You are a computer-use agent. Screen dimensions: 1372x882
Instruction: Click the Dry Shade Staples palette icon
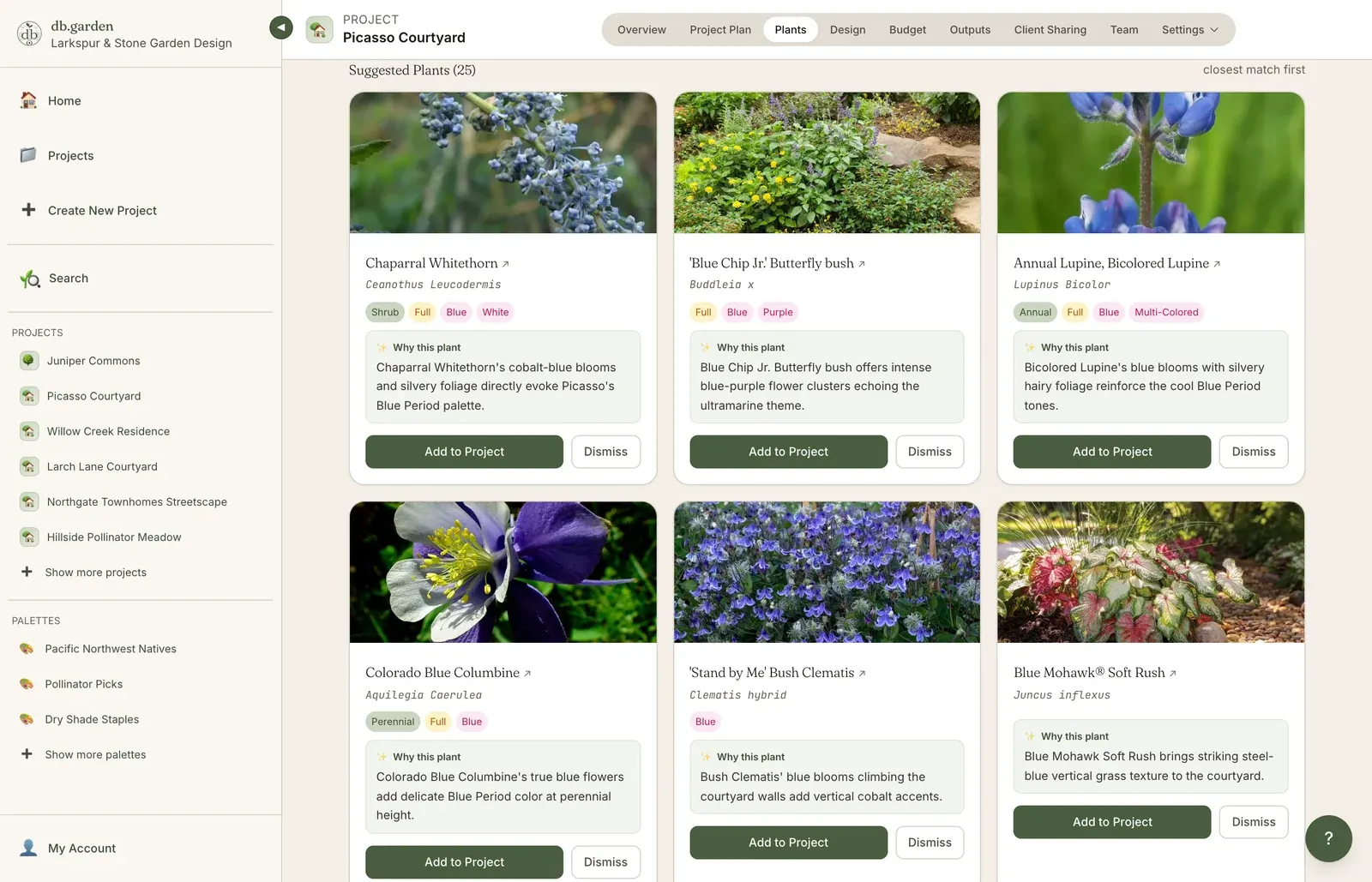click(x=27, y=719)
